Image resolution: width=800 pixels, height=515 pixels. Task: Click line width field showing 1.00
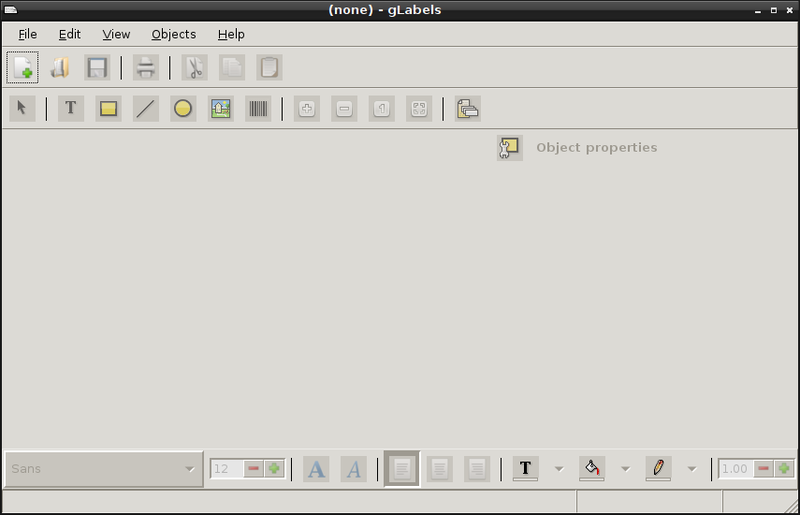[736, 469]
